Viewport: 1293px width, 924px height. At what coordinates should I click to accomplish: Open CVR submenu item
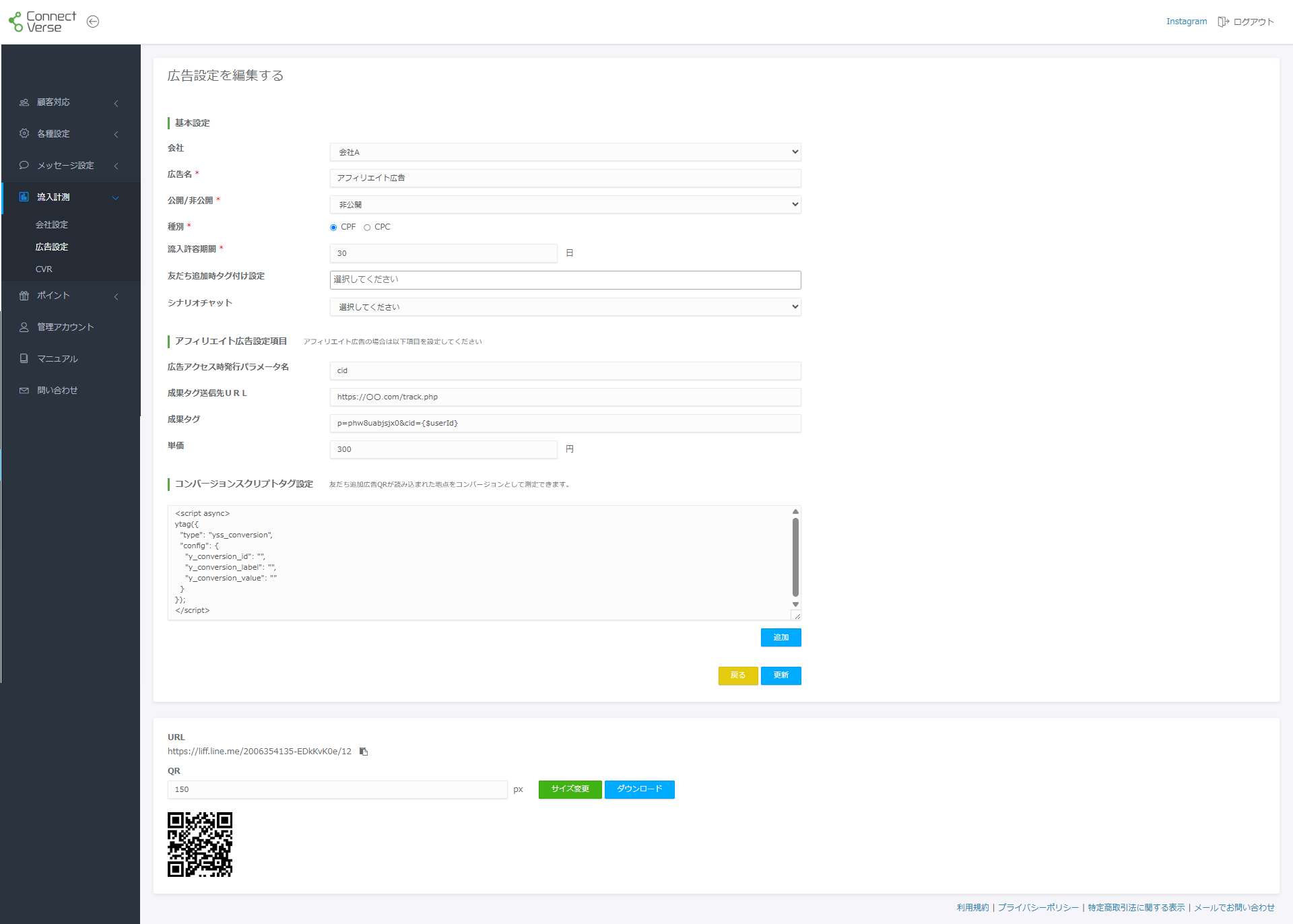click(44, 269)
